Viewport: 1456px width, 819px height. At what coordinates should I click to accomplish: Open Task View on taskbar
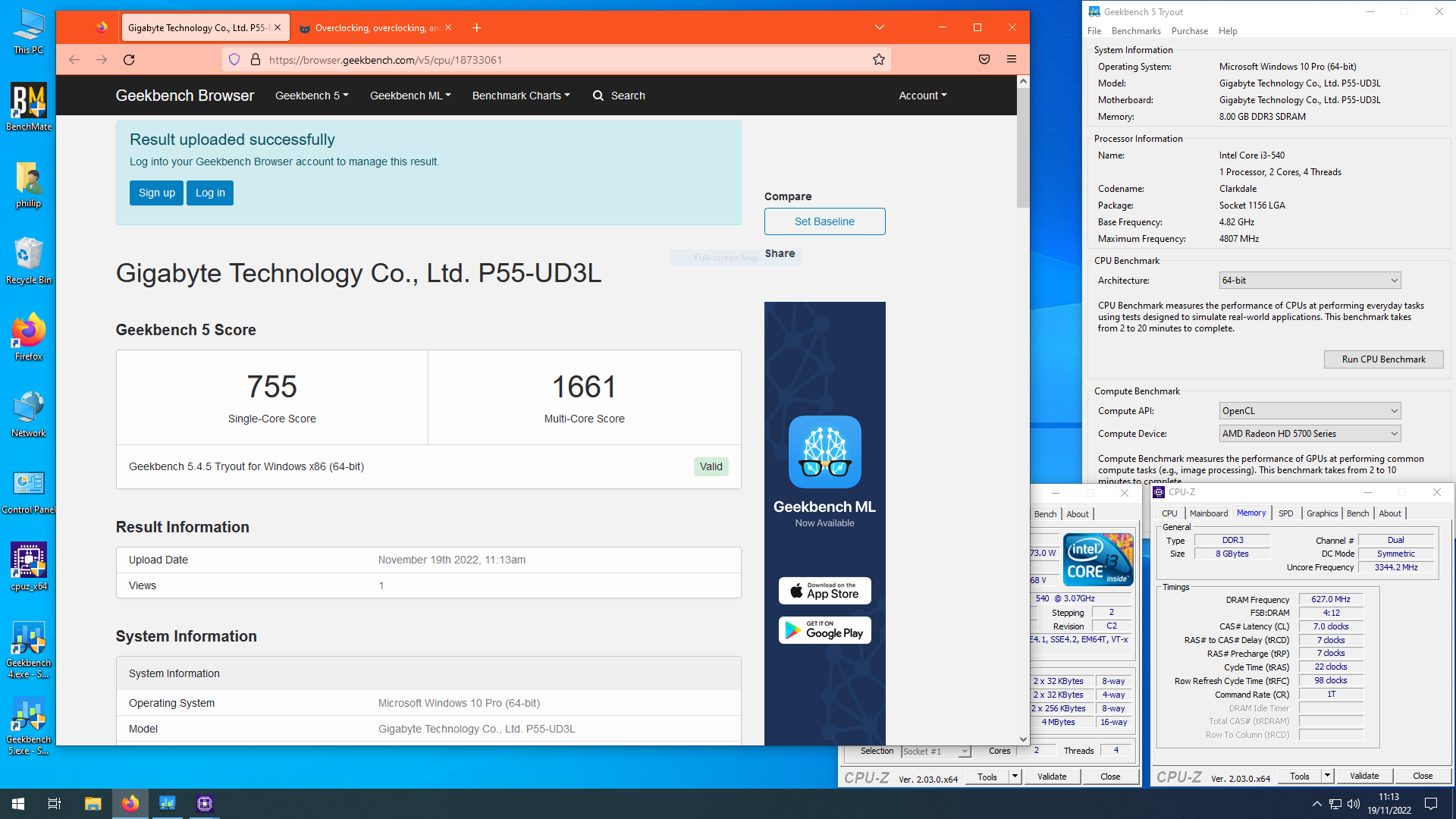coord(55,804)
